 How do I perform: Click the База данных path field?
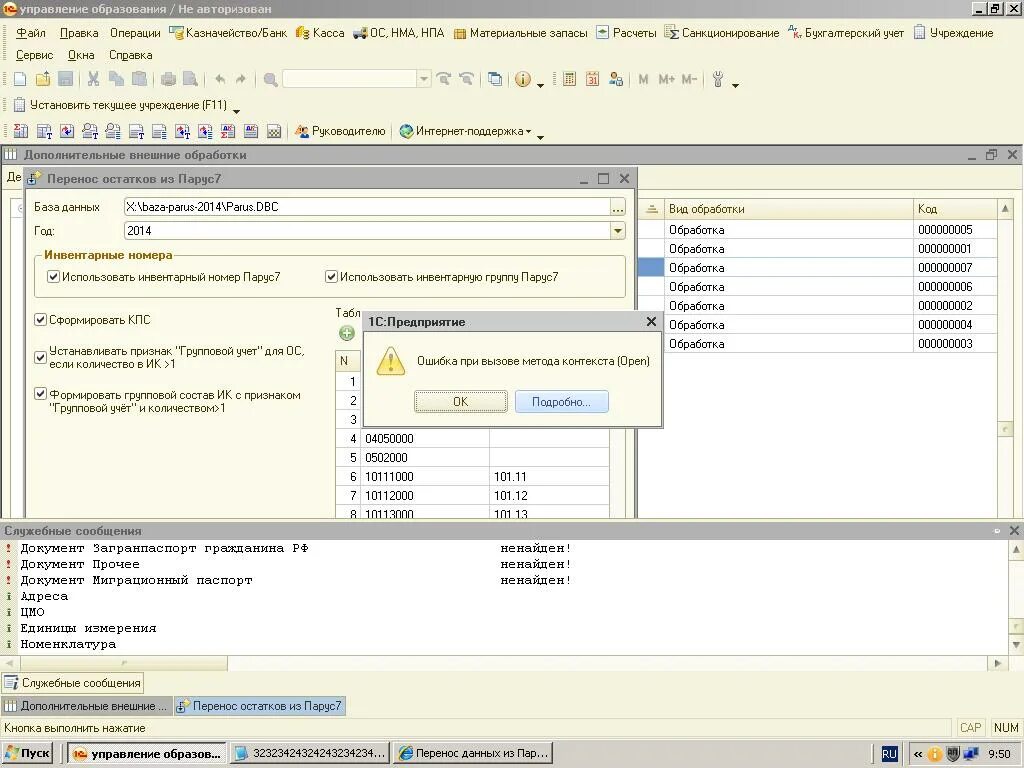(366, 207)
